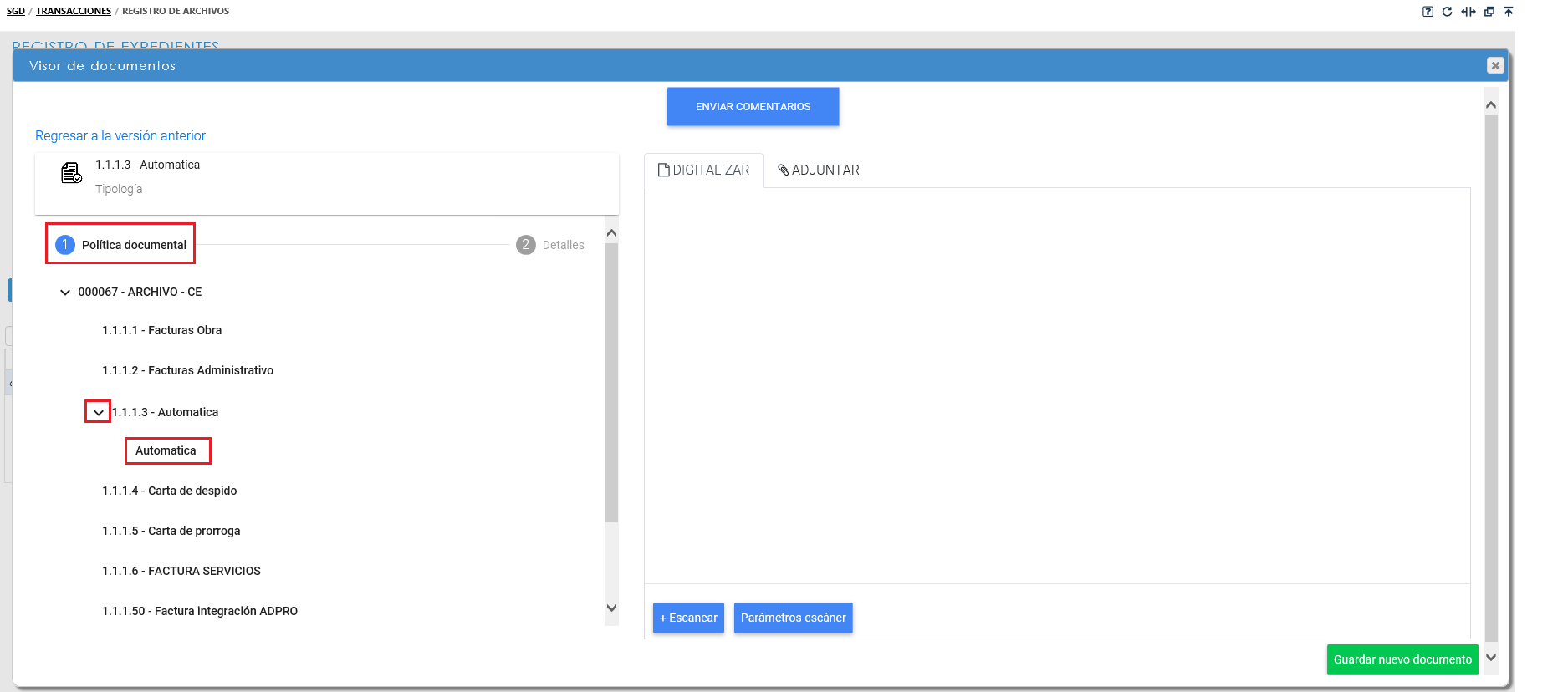Click Guardar nuevo documento button
1568x692 pixels.
(x=1402, y=659)
